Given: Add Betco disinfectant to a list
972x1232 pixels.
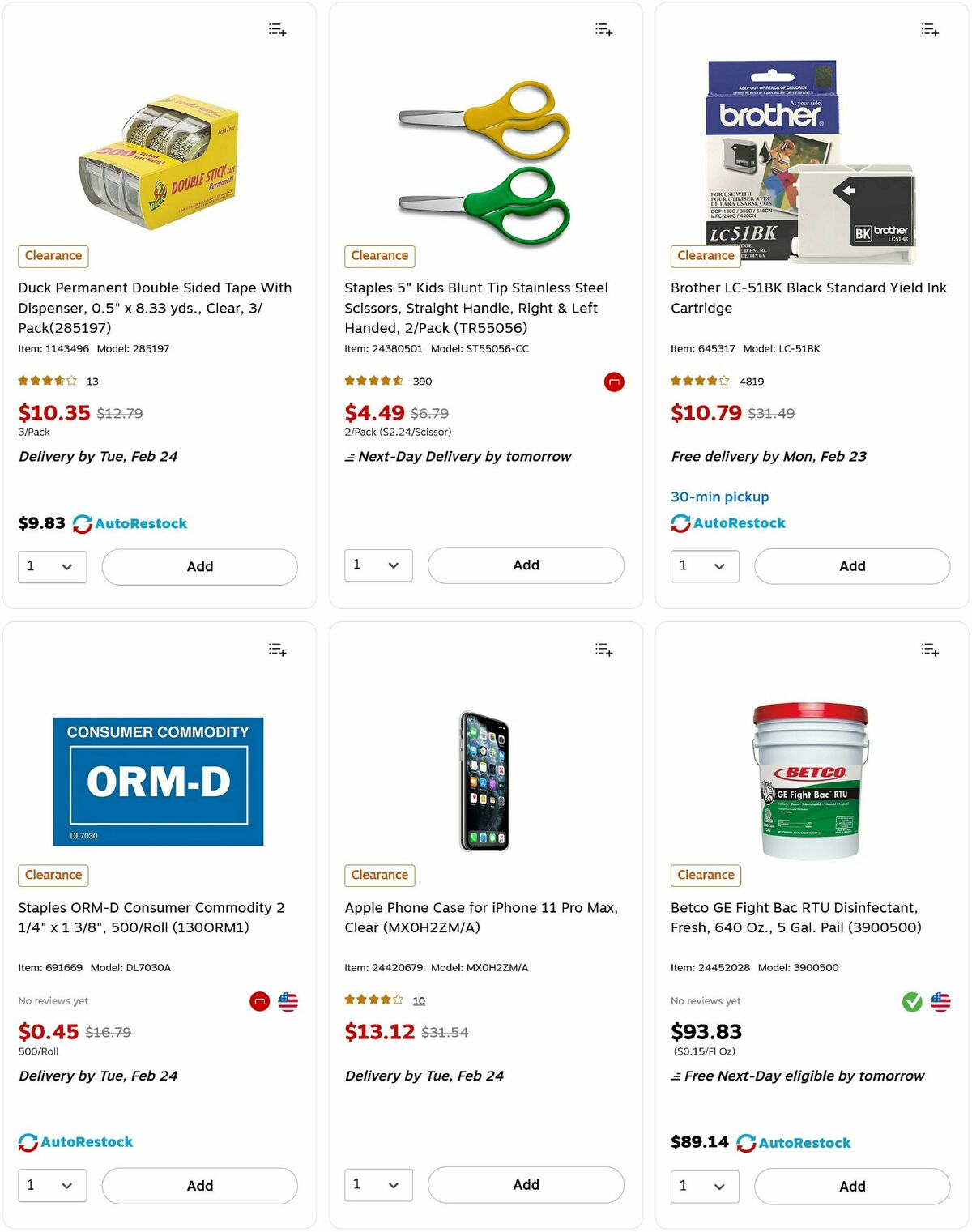Looking at the screenshot, I should coord(929,650).
